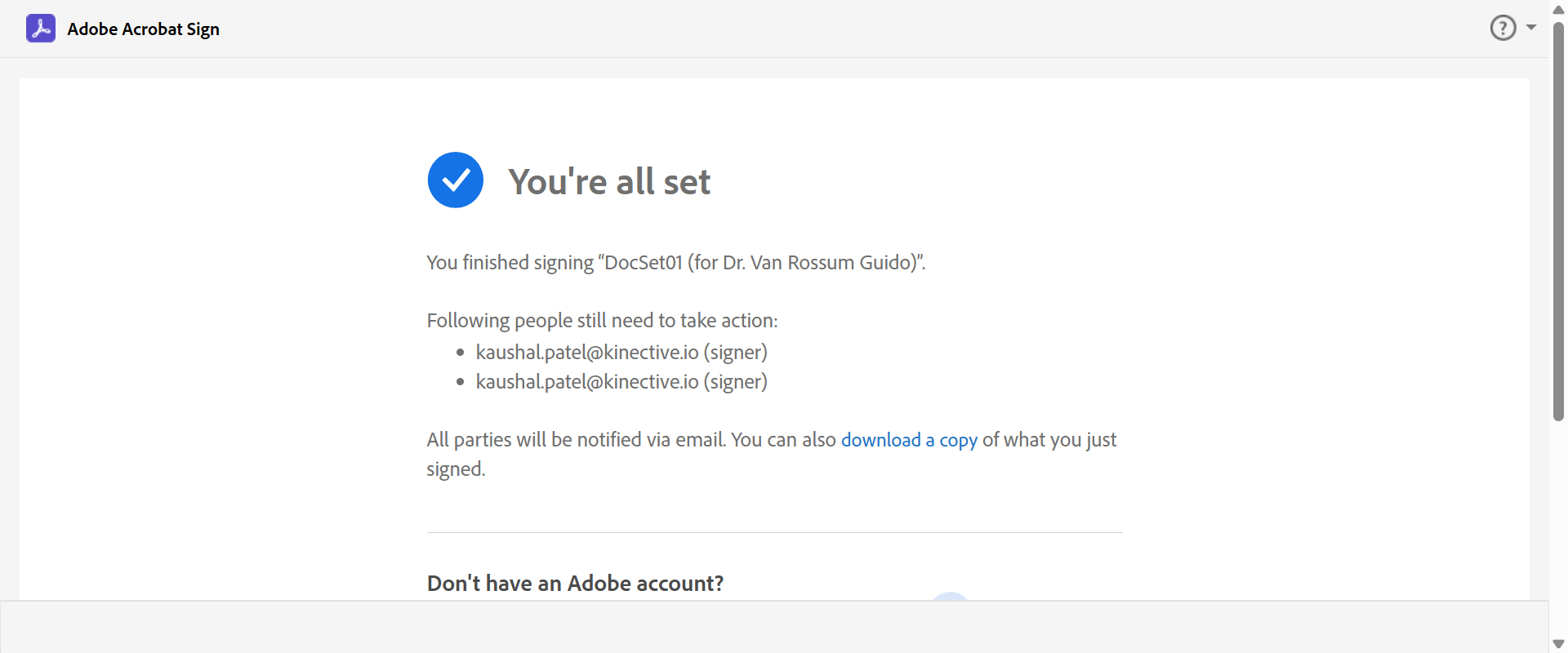Viewport: 1568px width, 653px height.
Task: Click the Adobe Acrobat Sign logo icon
Action: pos(41,29)
